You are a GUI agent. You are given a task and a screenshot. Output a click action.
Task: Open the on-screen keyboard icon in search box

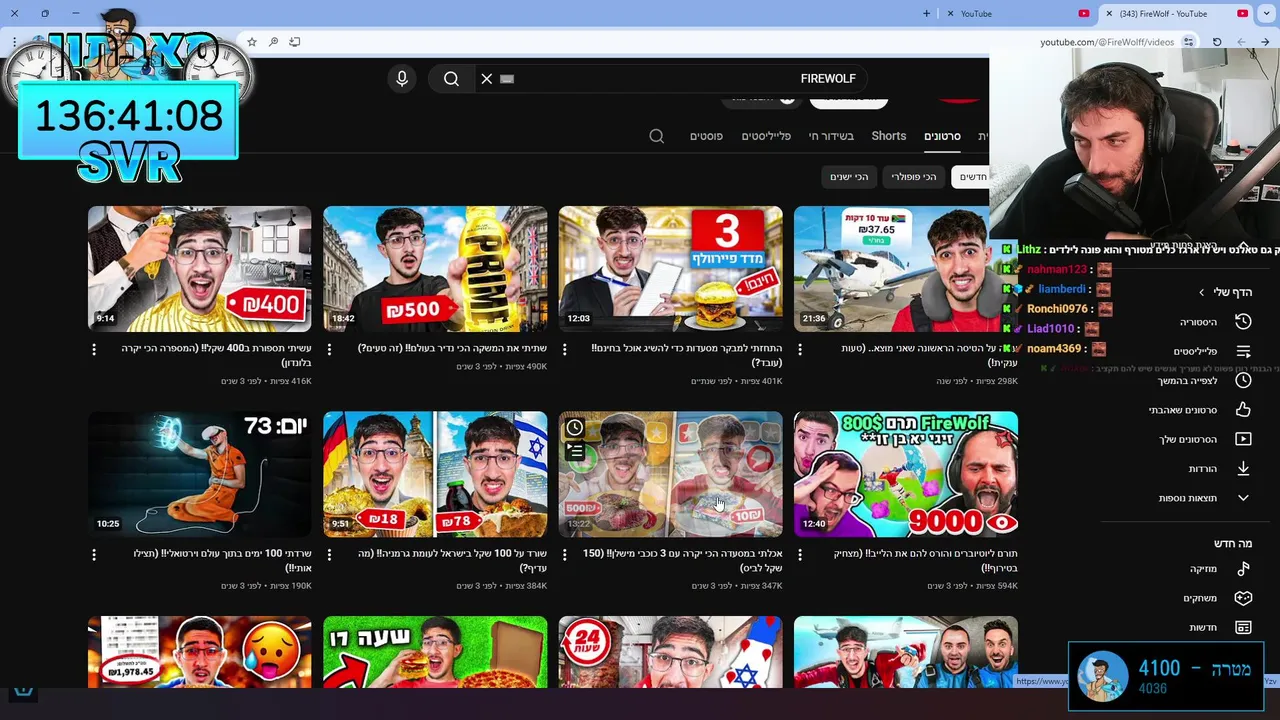click(507, 79)
